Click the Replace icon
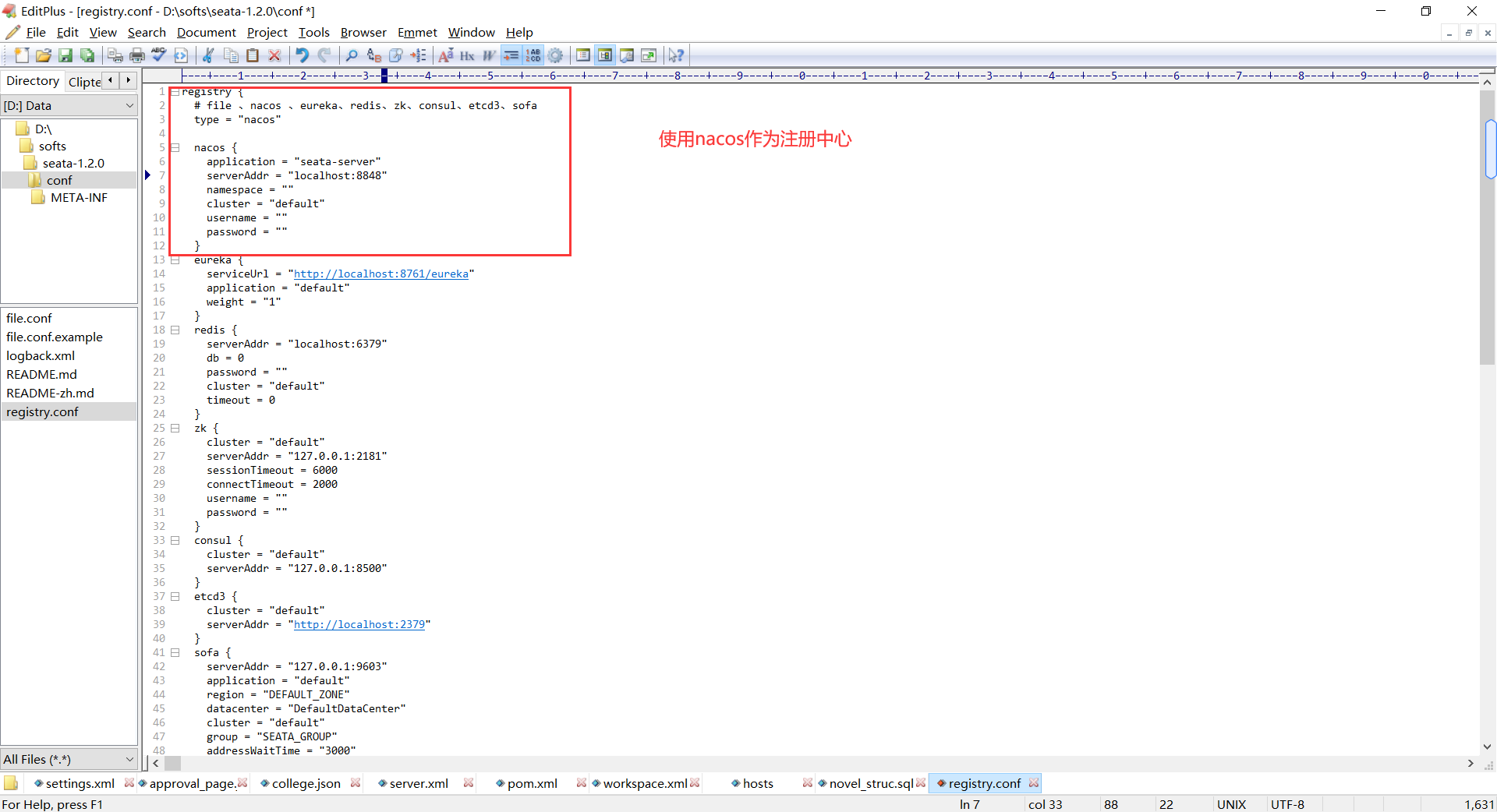 pyautogui.click(x=374, y=55)
